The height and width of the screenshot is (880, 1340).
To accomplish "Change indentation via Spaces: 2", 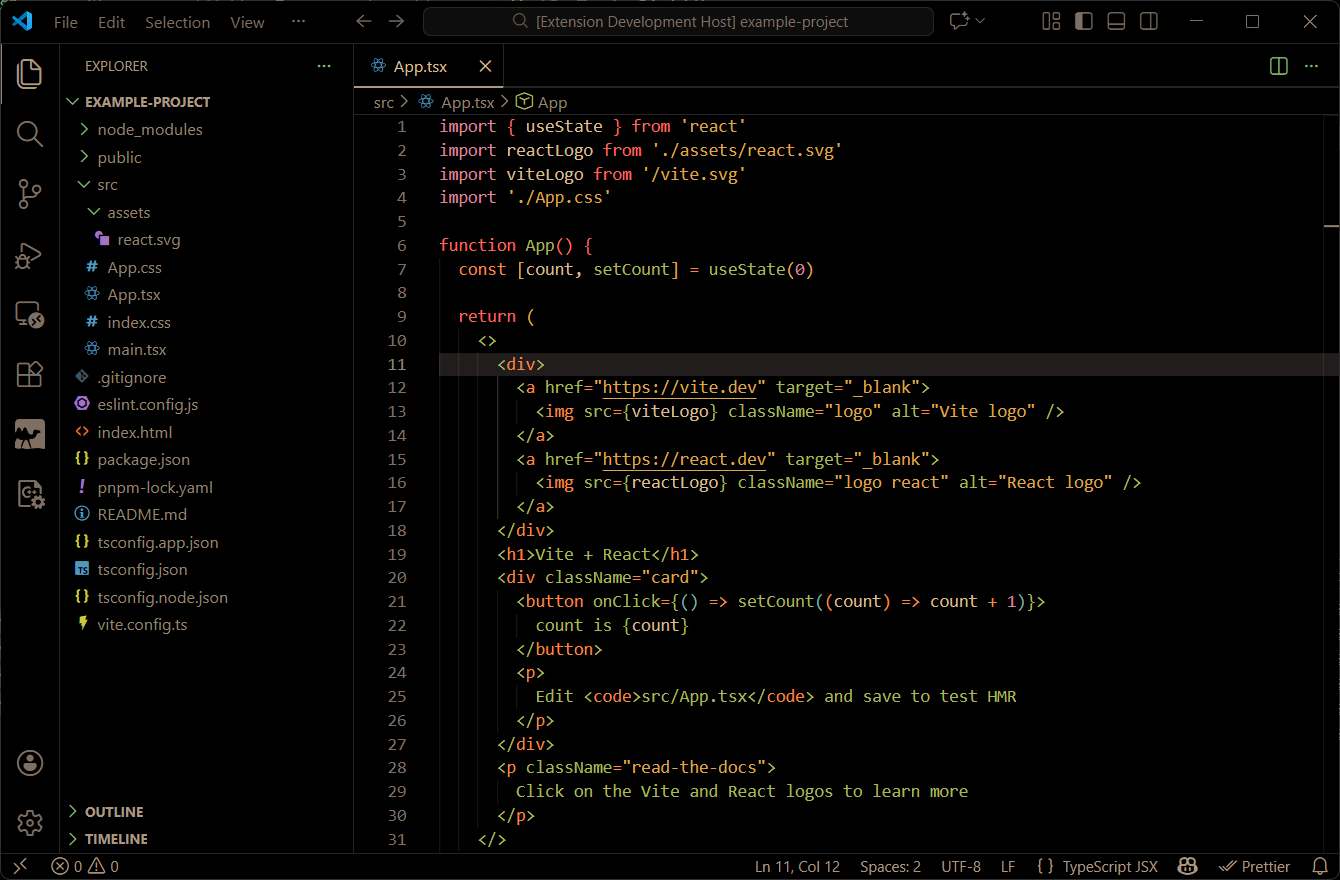I will 890,867.
